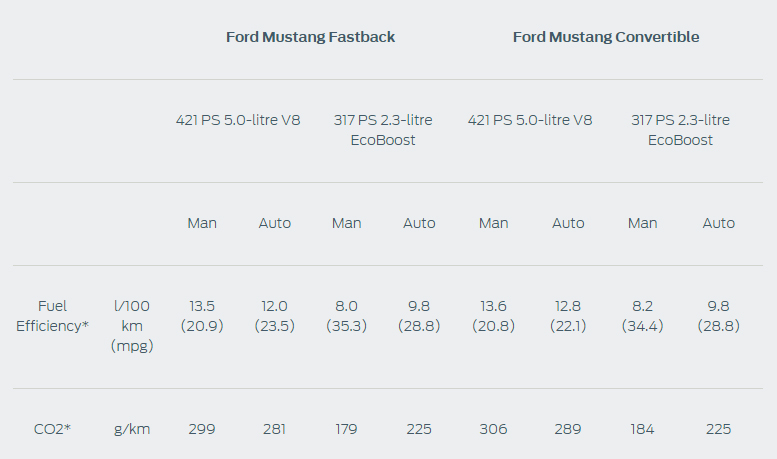Select Convertible 317 PS 2.3-litre EcoBoost heading
The image size is (777, 459).
click(680, 130)
